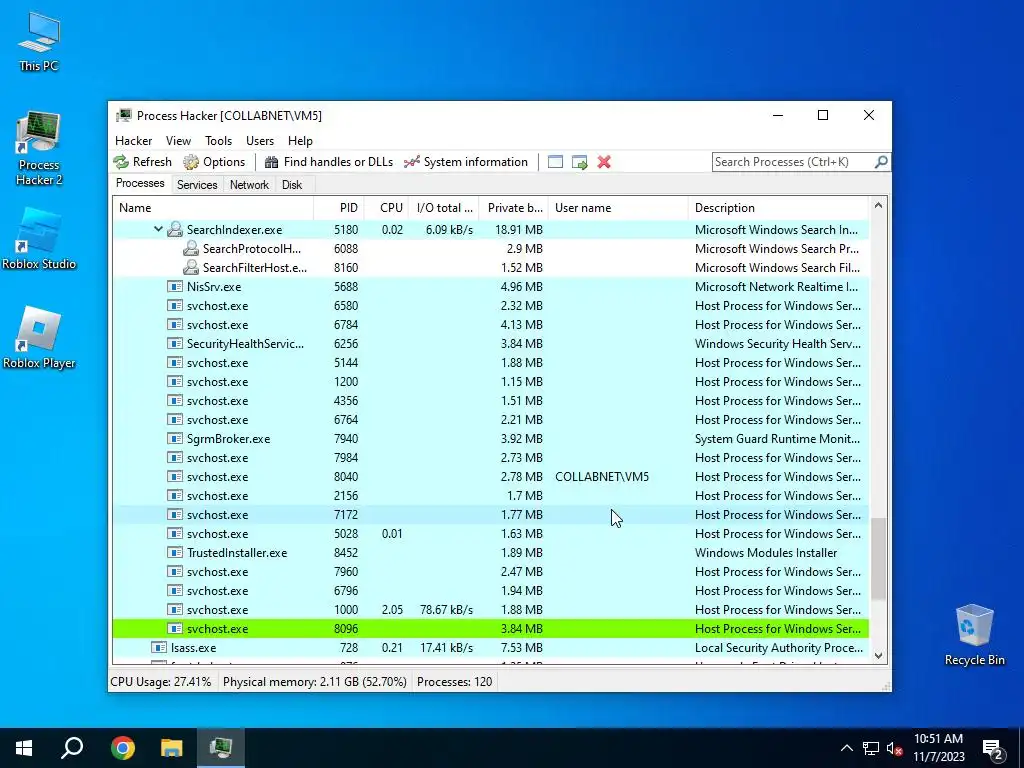Click CPU Usage in status bar
1024x768 pixels.
[161, 682]
